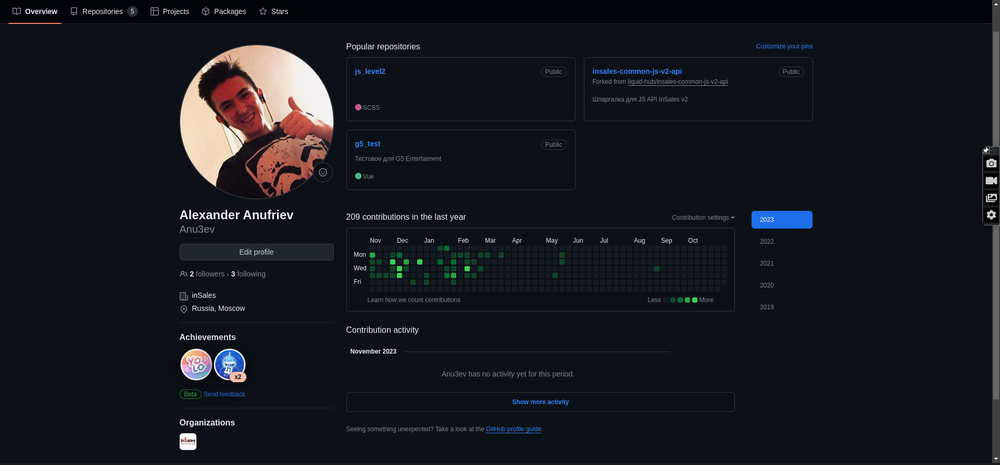
Task: Open the Stars tab
Action: coord(273,11)
